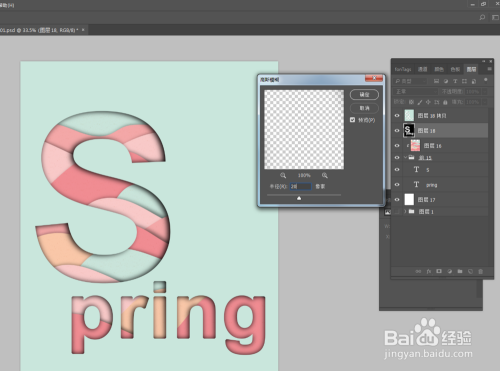The height and width of the screenshot is (371, 500).
Task: Click the link layers icon
Action: click(418, 272)
